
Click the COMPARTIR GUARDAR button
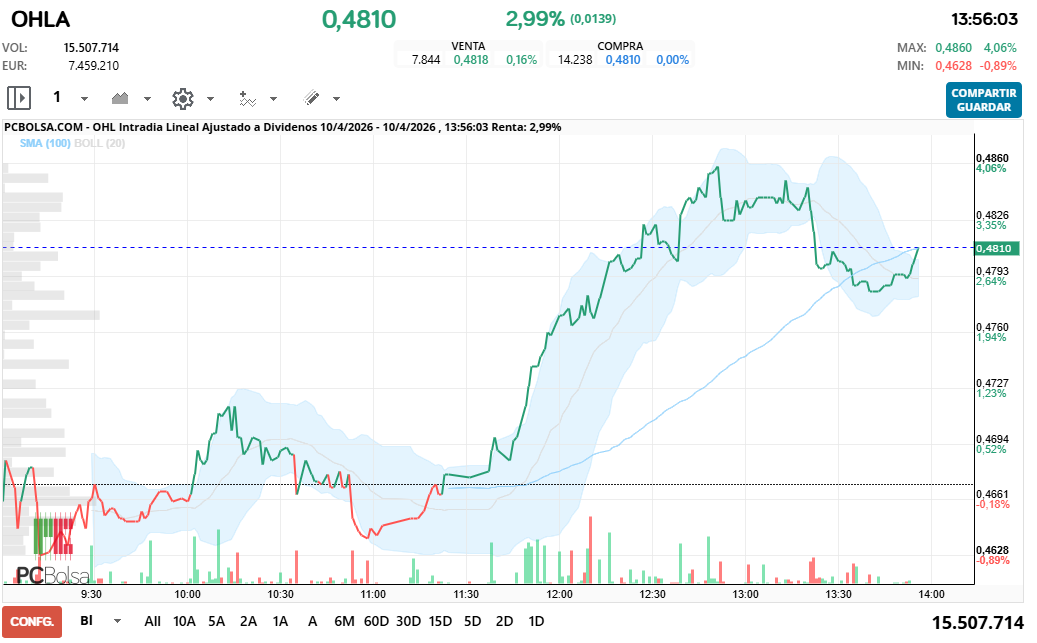(983, 100)
